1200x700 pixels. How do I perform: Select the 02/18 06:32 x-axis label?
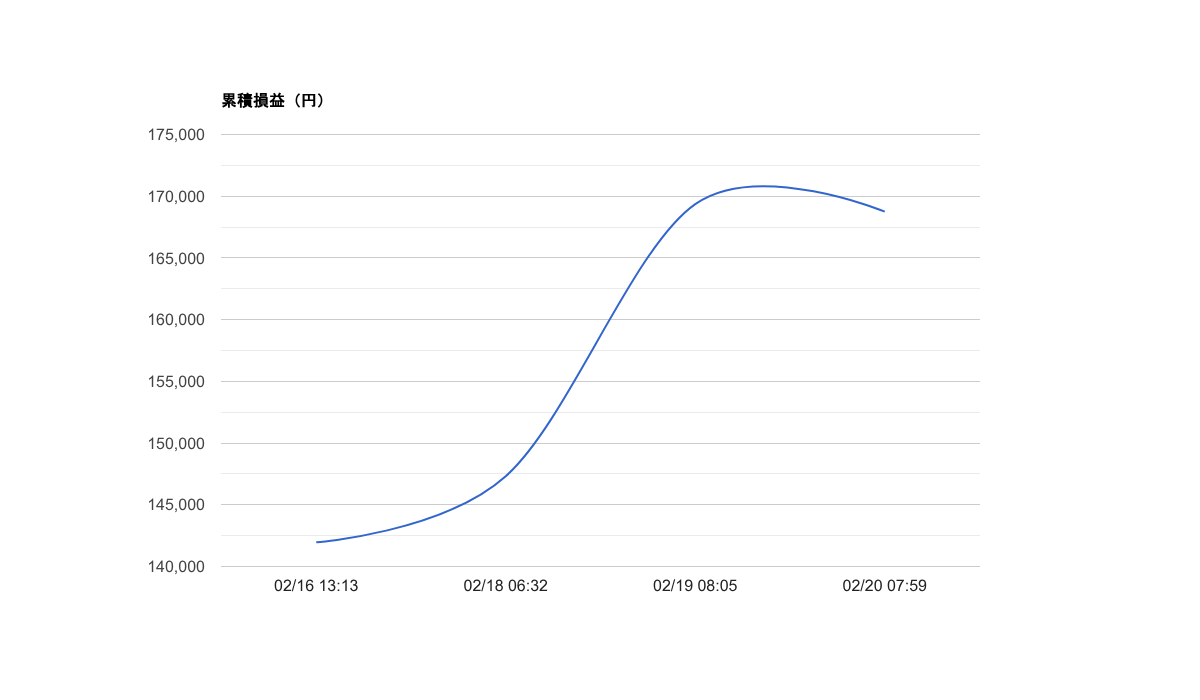(506, 586)
